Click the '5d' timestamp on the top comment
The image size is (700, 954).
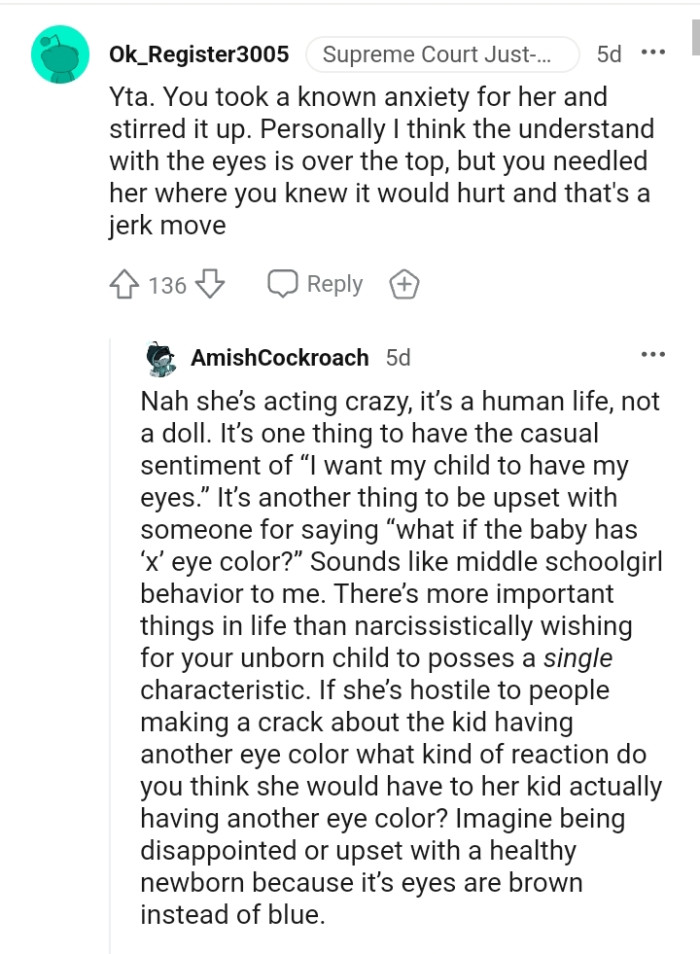(x=611, y=55)
